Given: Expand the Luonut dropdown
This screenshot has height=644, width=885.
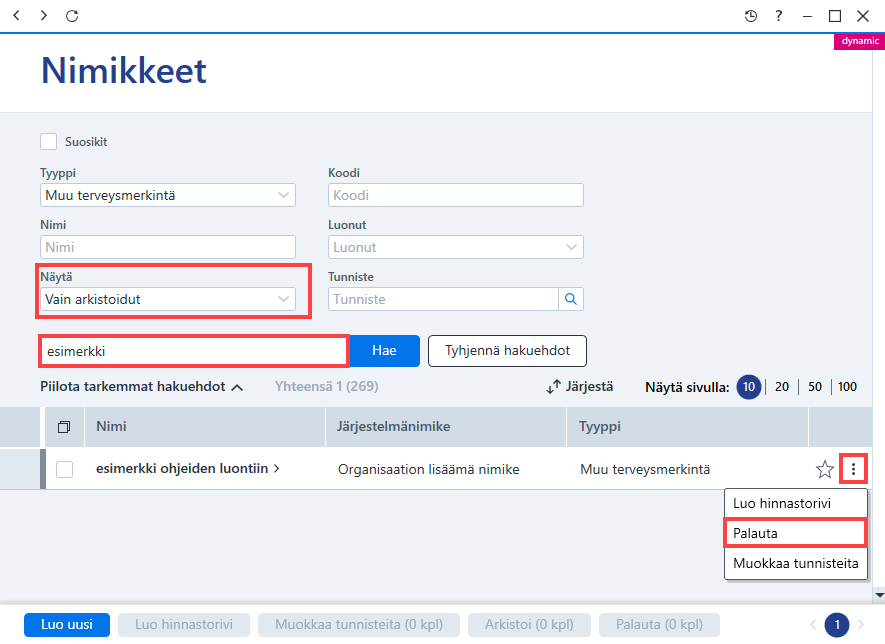Looking at the screenshot, I should pyautogui.click(x=455, y=247).
